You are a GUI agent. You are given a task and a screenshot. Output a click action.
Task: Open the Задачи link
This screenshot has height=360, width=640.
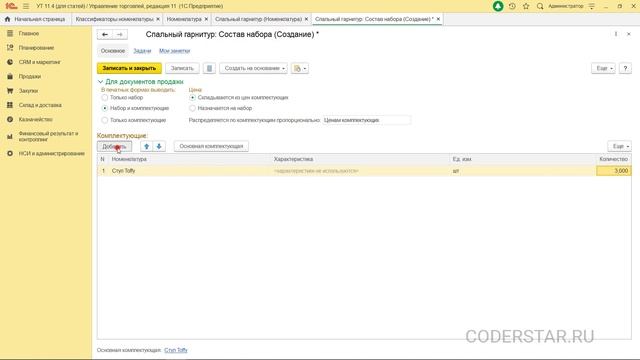[x=142, y=51]
